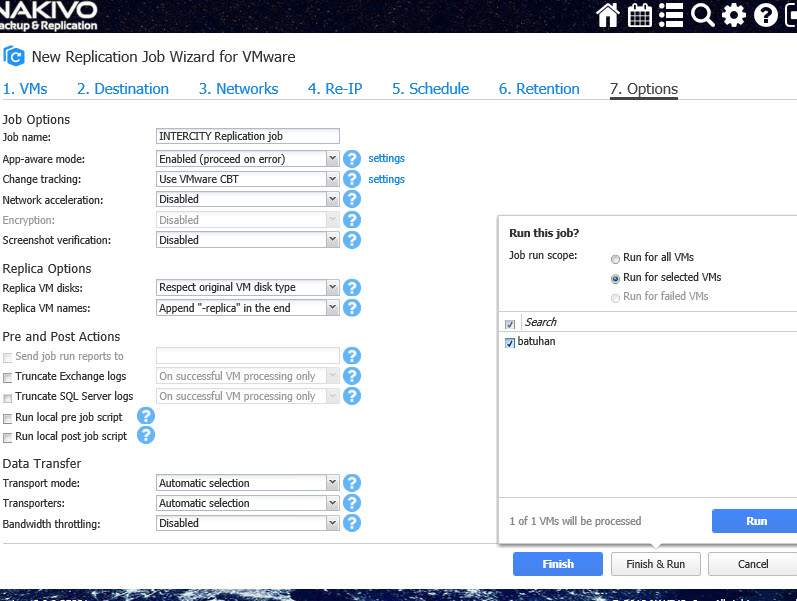Open the calendar icon in header

click(639, 15)
